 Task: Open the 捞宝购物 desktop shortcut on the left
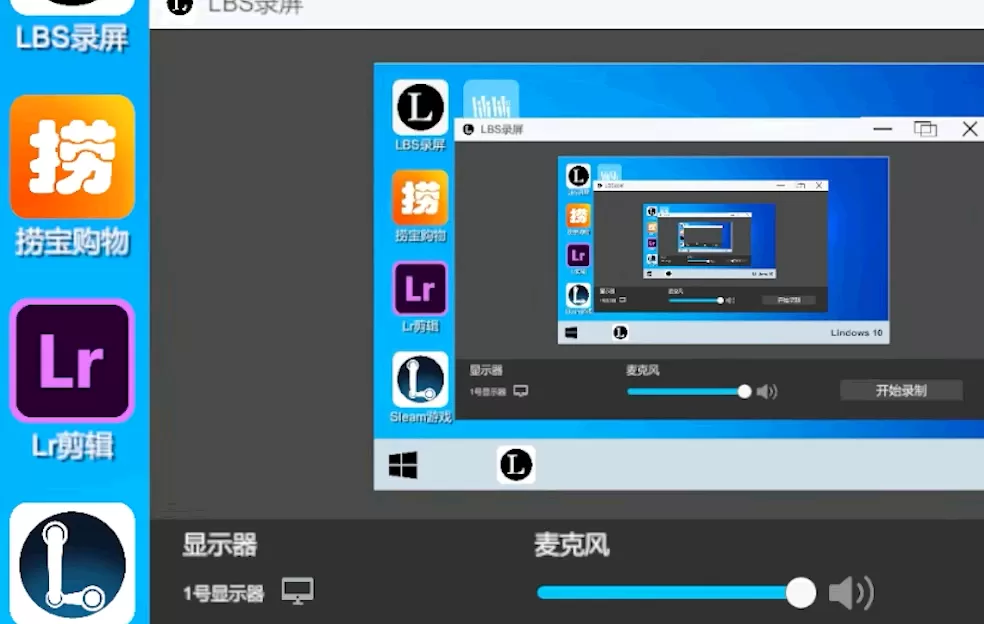coord(72,157)
